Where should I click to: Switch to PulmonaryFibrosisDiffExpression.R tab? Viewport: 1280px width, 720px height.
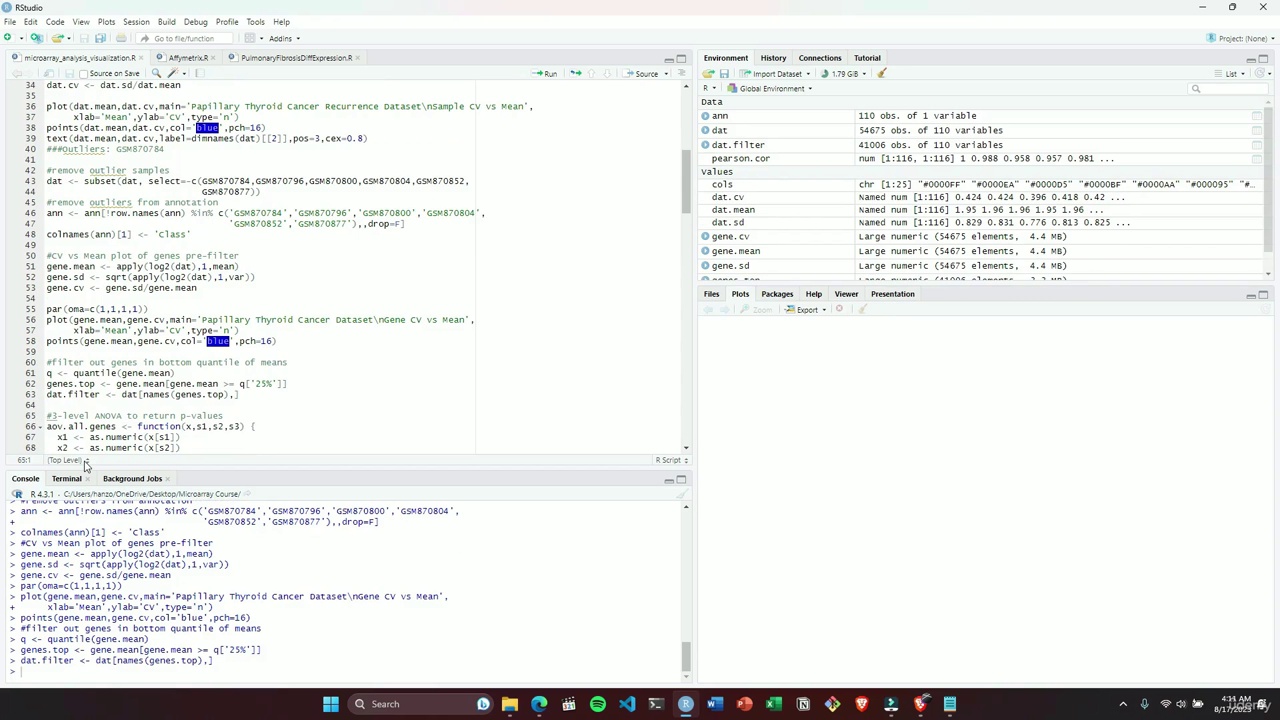tap(295, 58)
